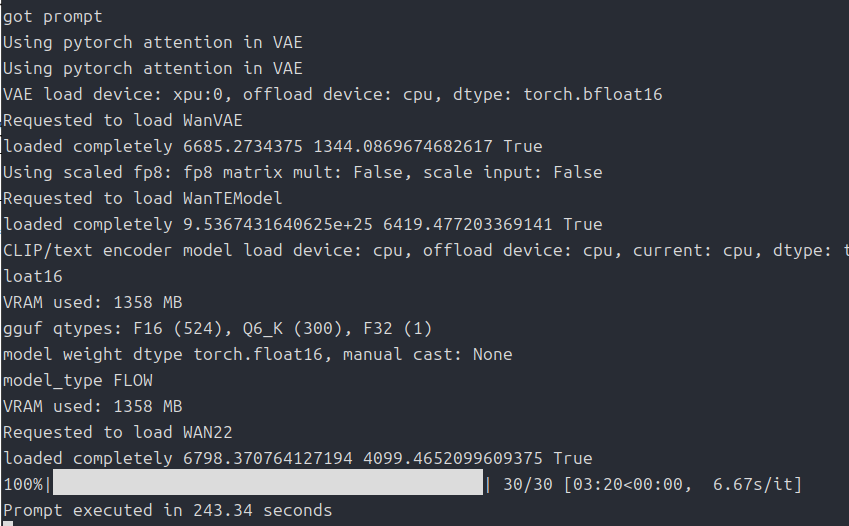Click the 'VAE load device: xpu:0' line

click(332, 94)
